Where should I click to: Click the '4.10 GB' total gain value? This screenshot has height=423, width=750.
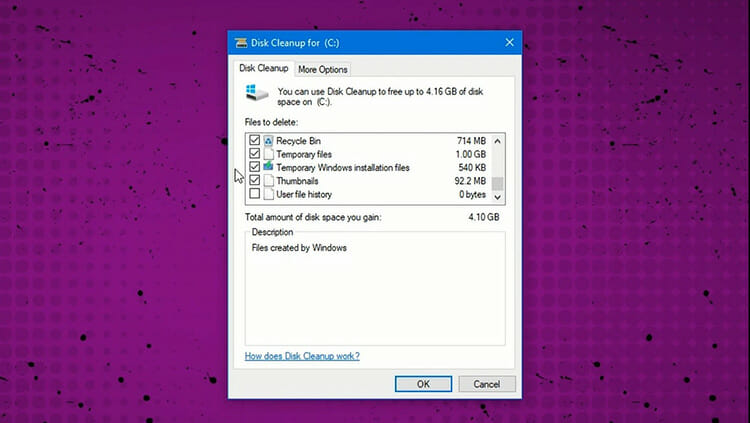484,217
